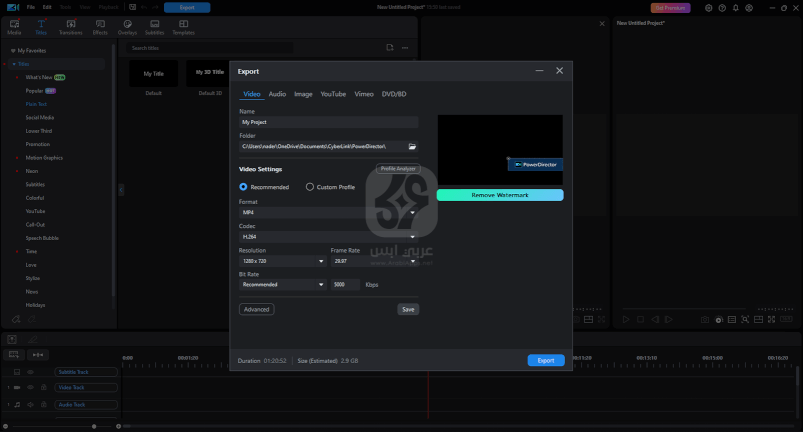Click the Remove Watermark button
The image size is (803, 432).
[x=500, y=195]
